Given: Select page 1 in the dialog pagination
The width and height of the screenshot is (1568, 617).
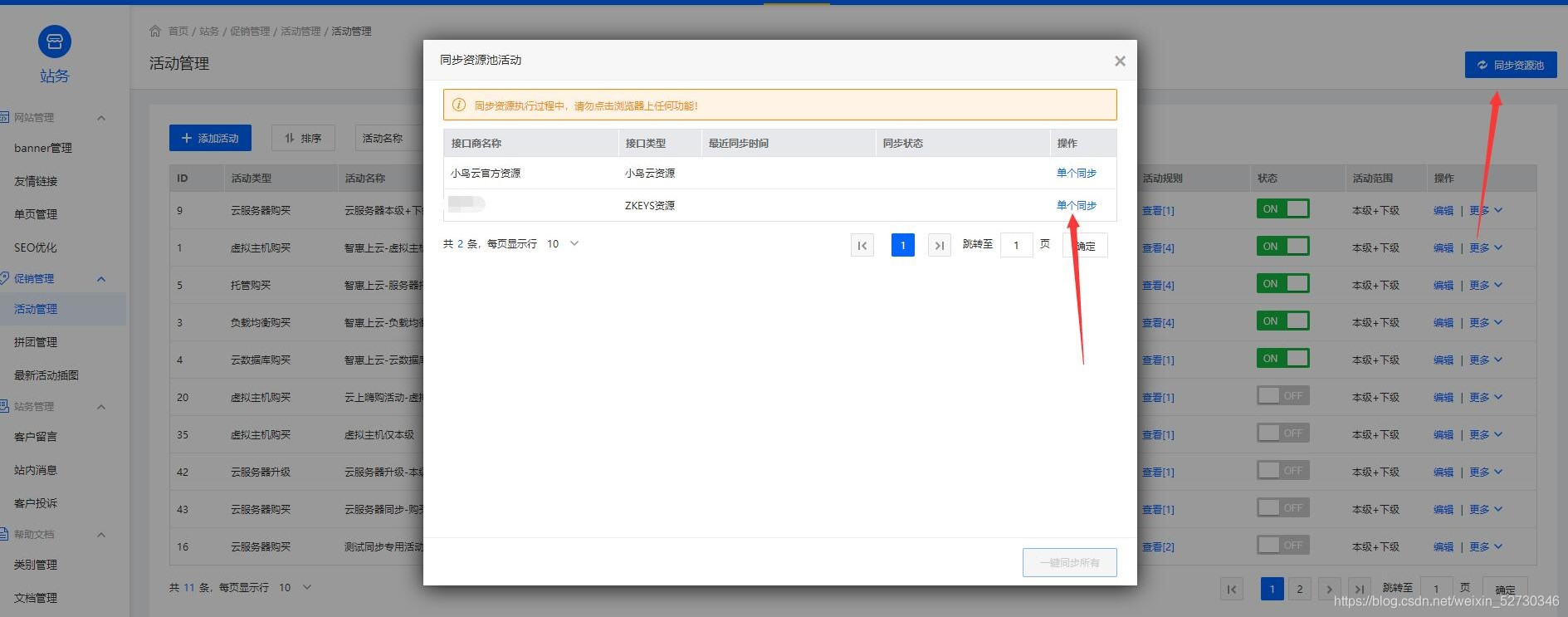Looking at the screenshot, I should coord(903,245).
